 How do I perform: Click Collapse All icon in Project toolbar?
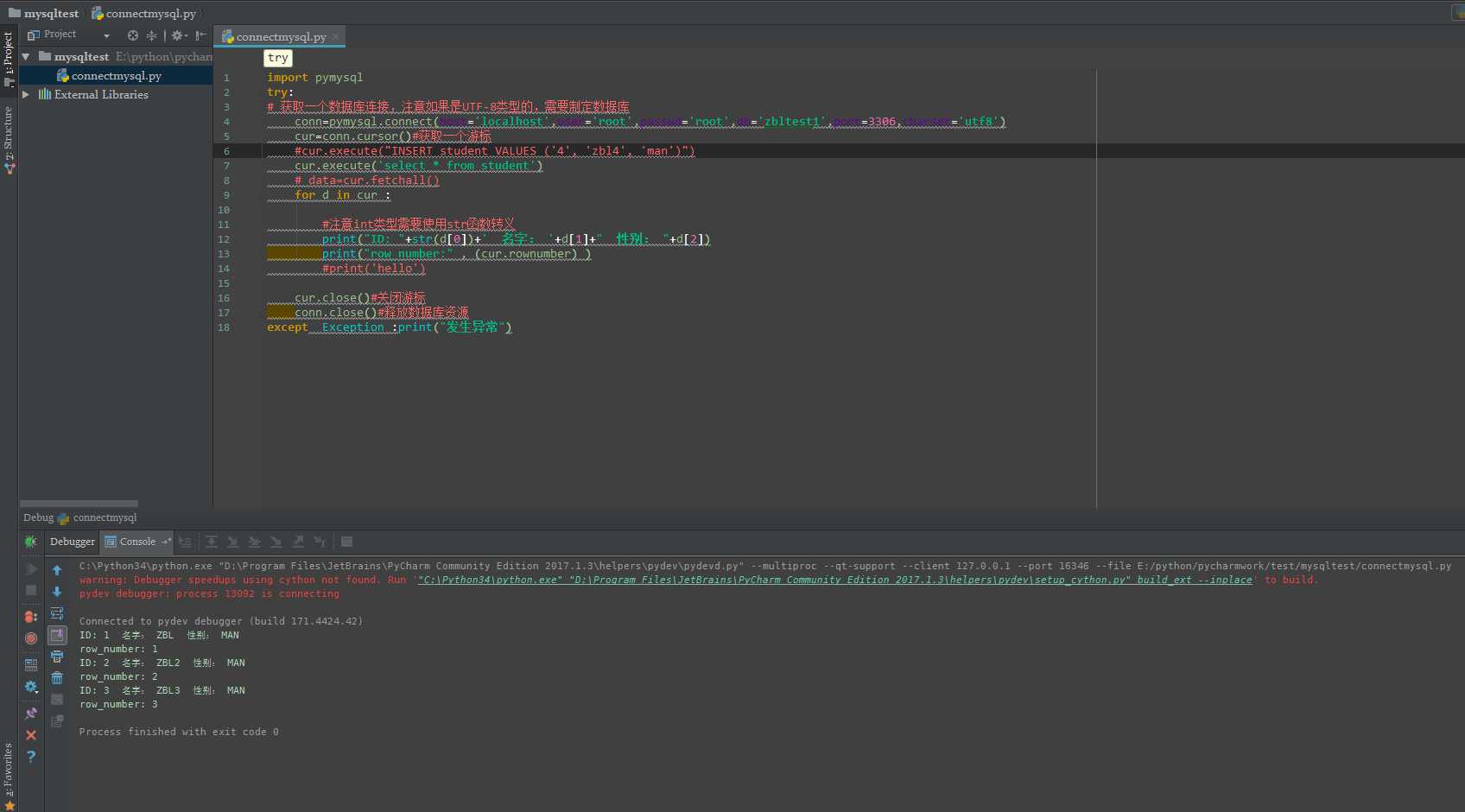pyautogui.click(x=151, y=35)
